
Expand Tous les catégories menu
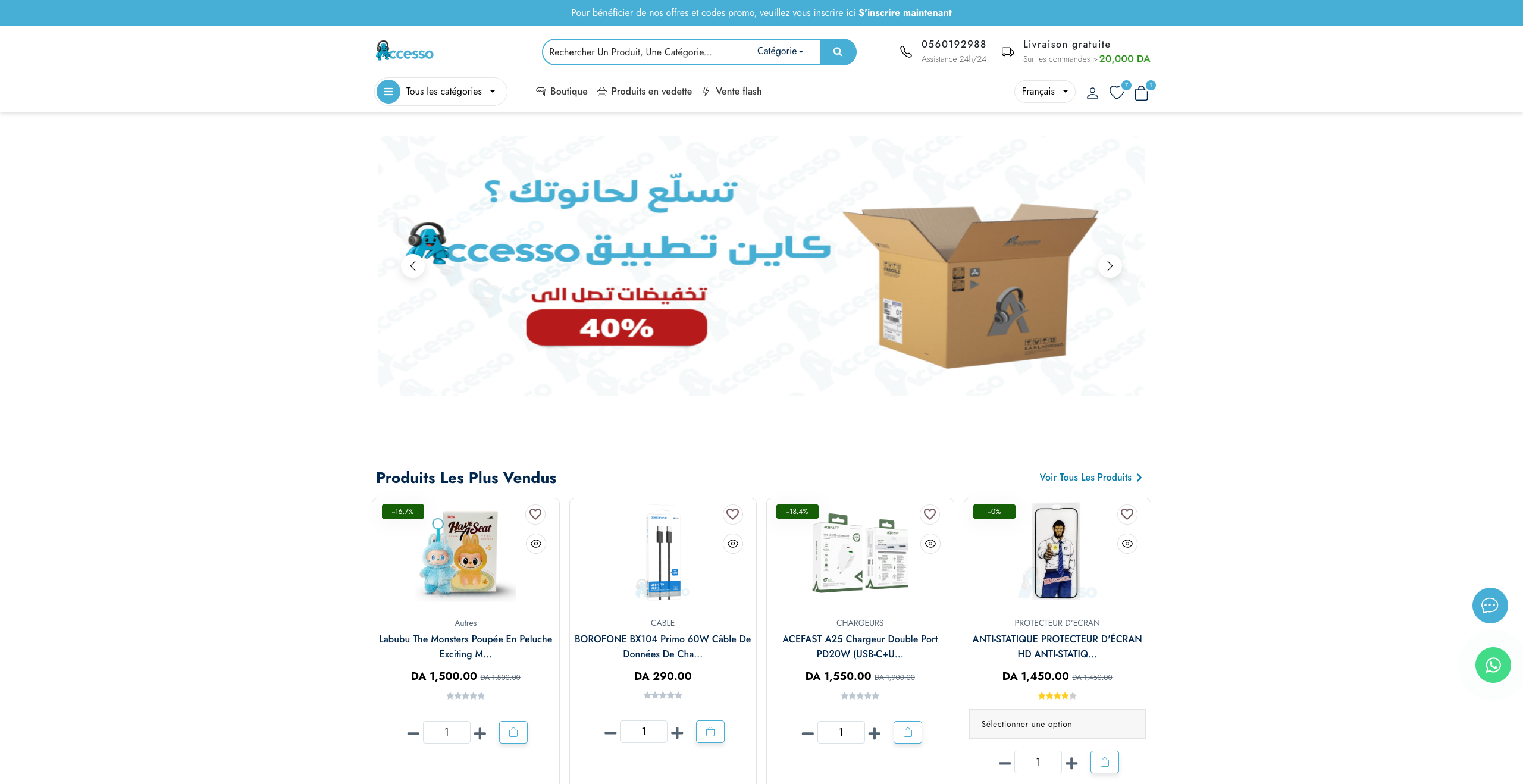[x=441, y=92]
